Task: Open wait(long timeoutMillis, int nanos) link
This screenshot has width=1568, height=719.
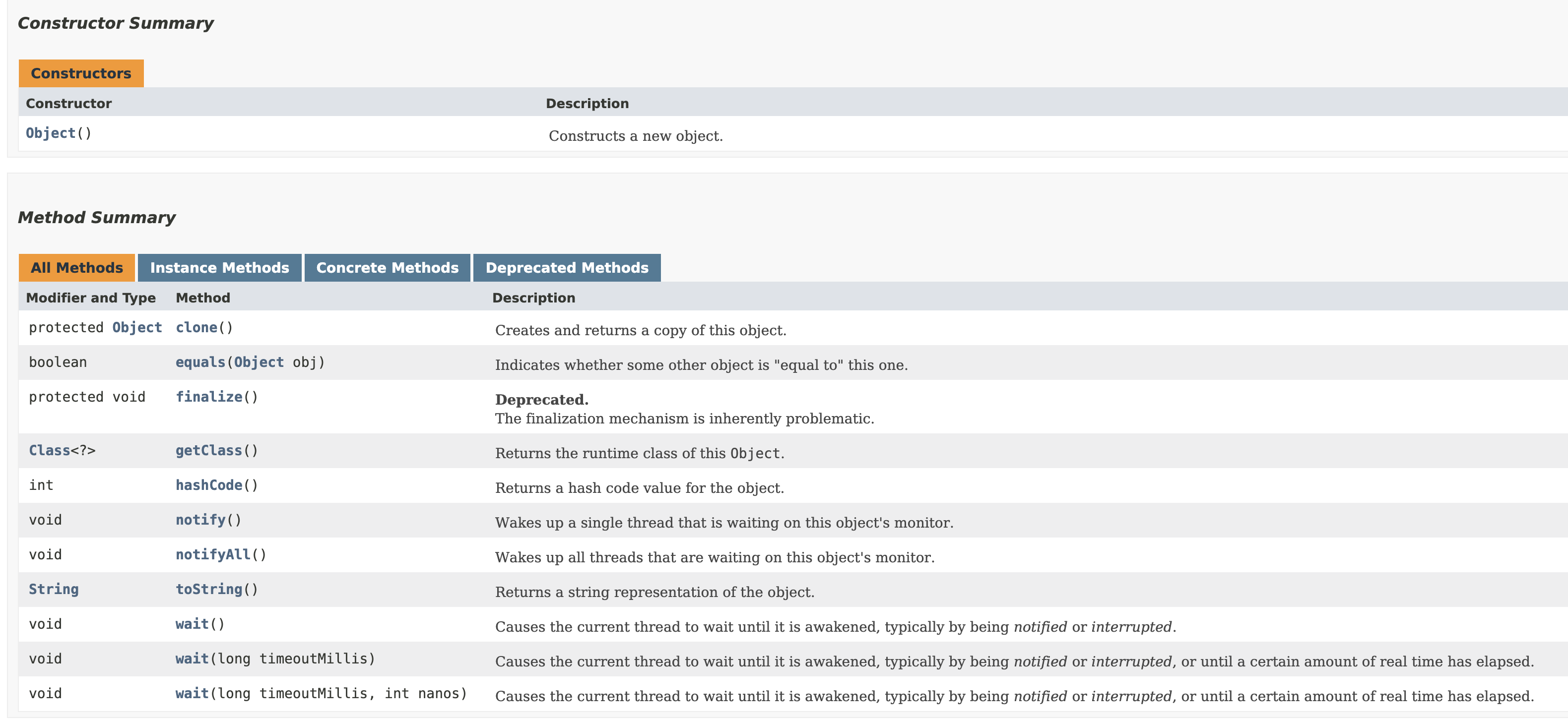Action: pyautogui.click(x=192, y=693)
